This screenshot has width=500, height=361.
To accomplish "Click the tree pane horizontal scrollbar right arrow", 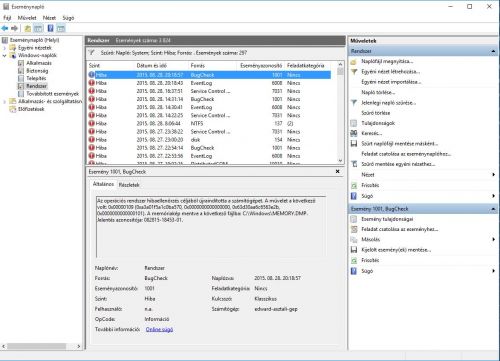I will (x=79, y=346).
